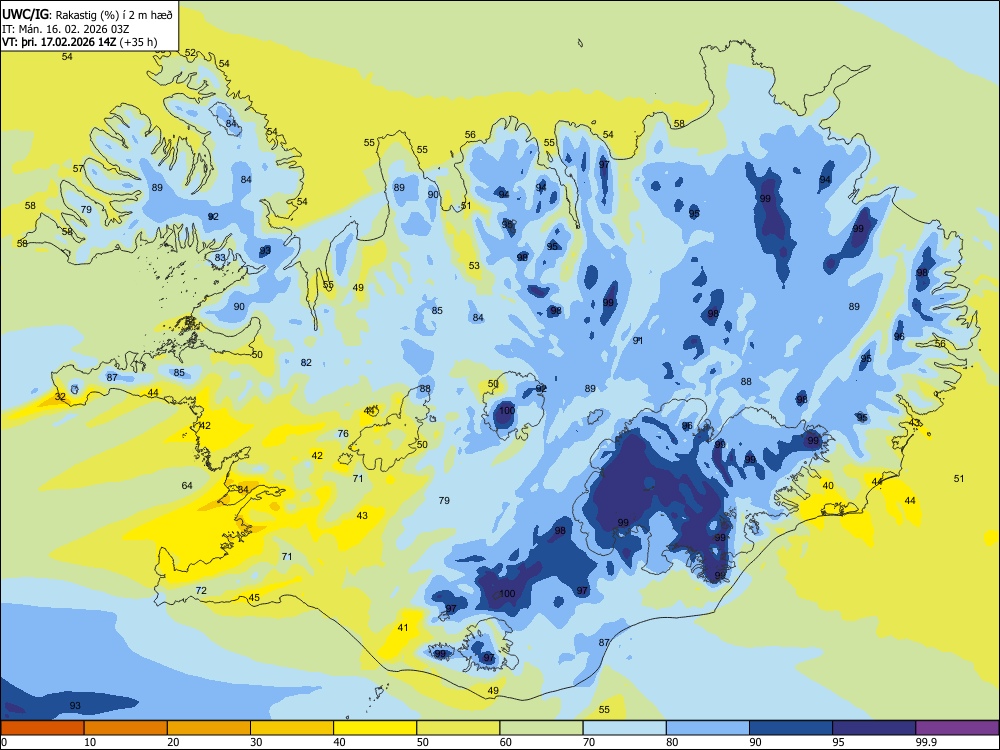Click the 'VT: þri. 17.02.2026 14Z (+35 h)' line
This screenshot has height=750, width=1000.
click(80, 42)
